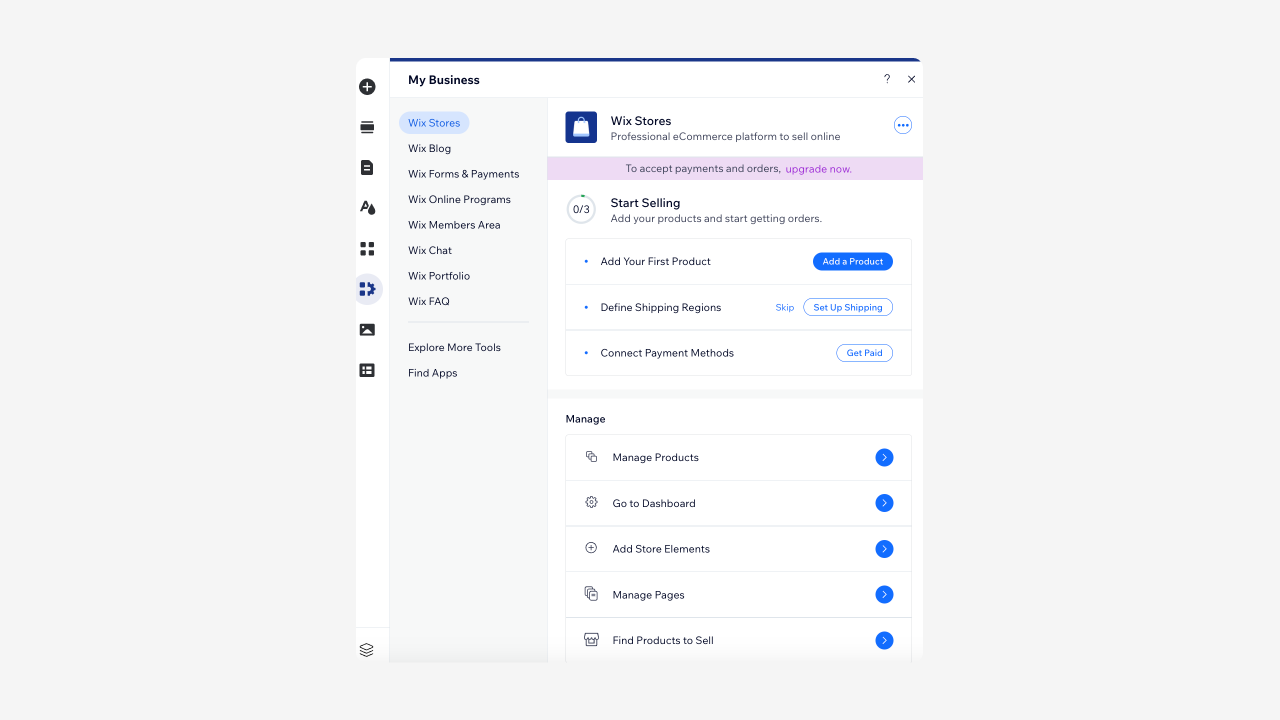Screen dimensions: 1280x720
Task: Open the Sections panel icon in sidebar
Action: point(367,127)
